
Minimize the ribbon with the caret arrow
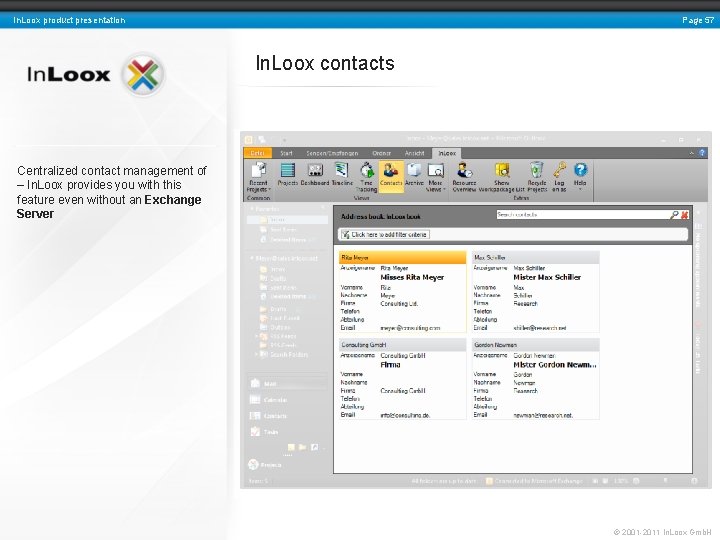[692, 153]
